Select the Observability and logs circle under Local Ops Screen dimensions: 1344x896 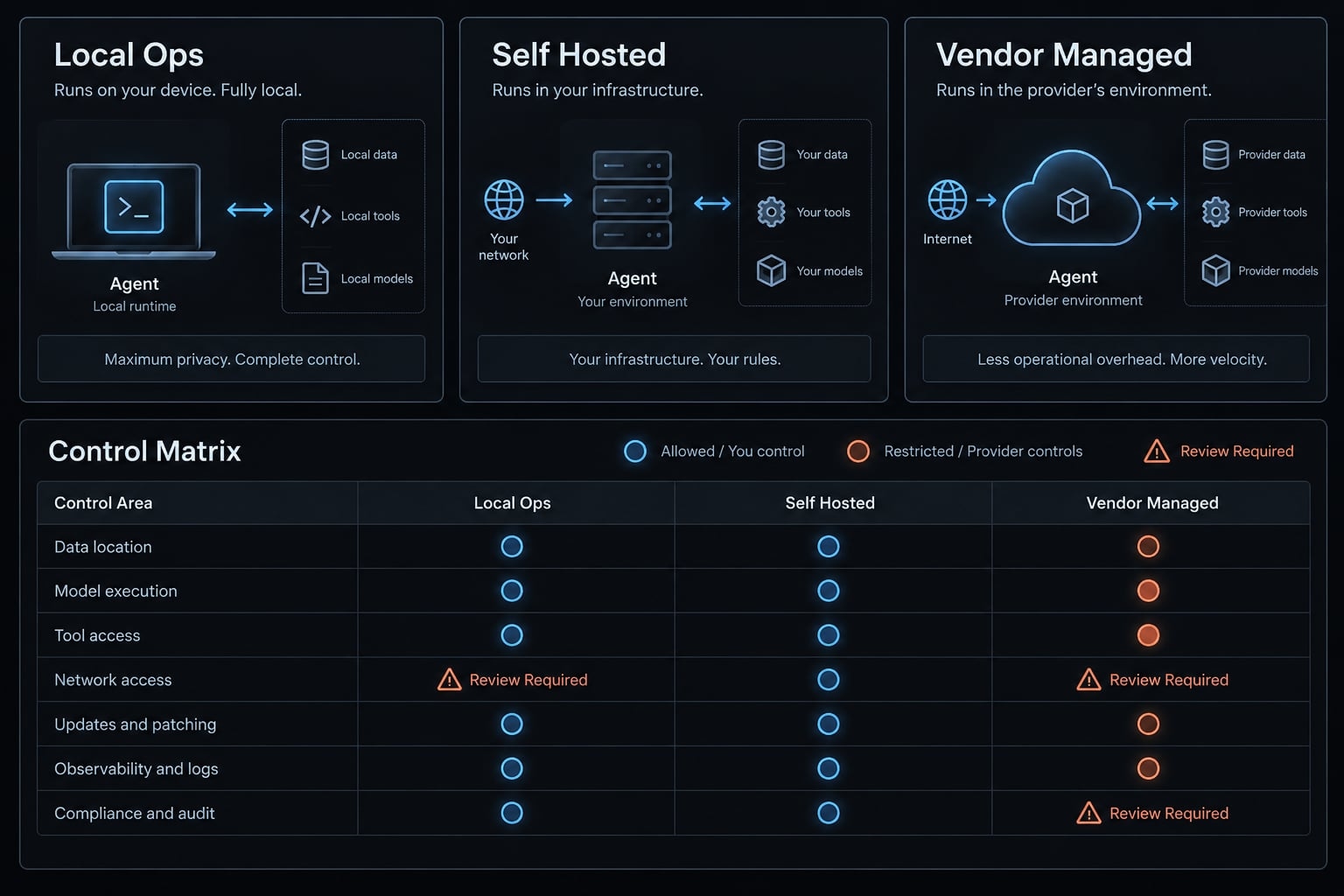click(512, 768)
